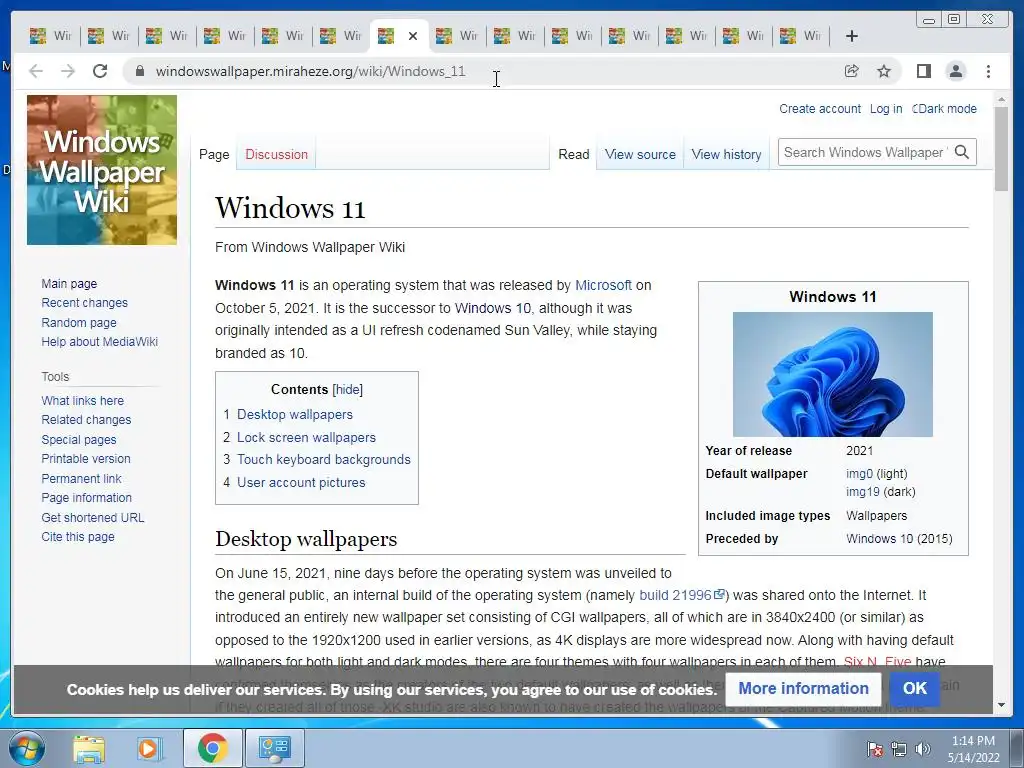Open the Windows 11 bloom wallpaper thumbnail
This screenshot has height=768, width=1024.
(833, 374)
